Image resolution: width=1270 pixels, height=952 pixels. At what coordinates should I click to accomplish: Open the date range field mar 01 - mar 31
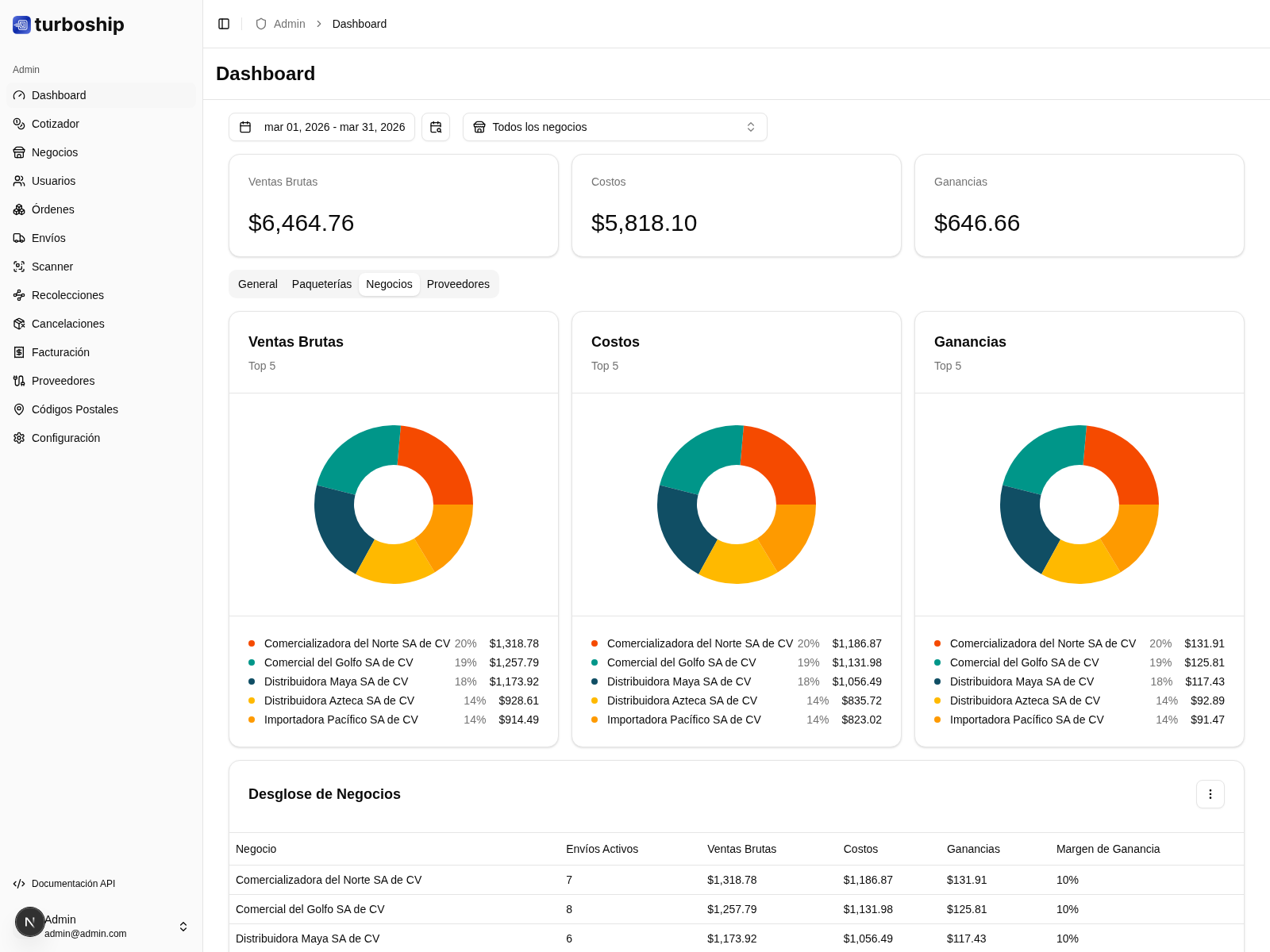coord(322,127)
